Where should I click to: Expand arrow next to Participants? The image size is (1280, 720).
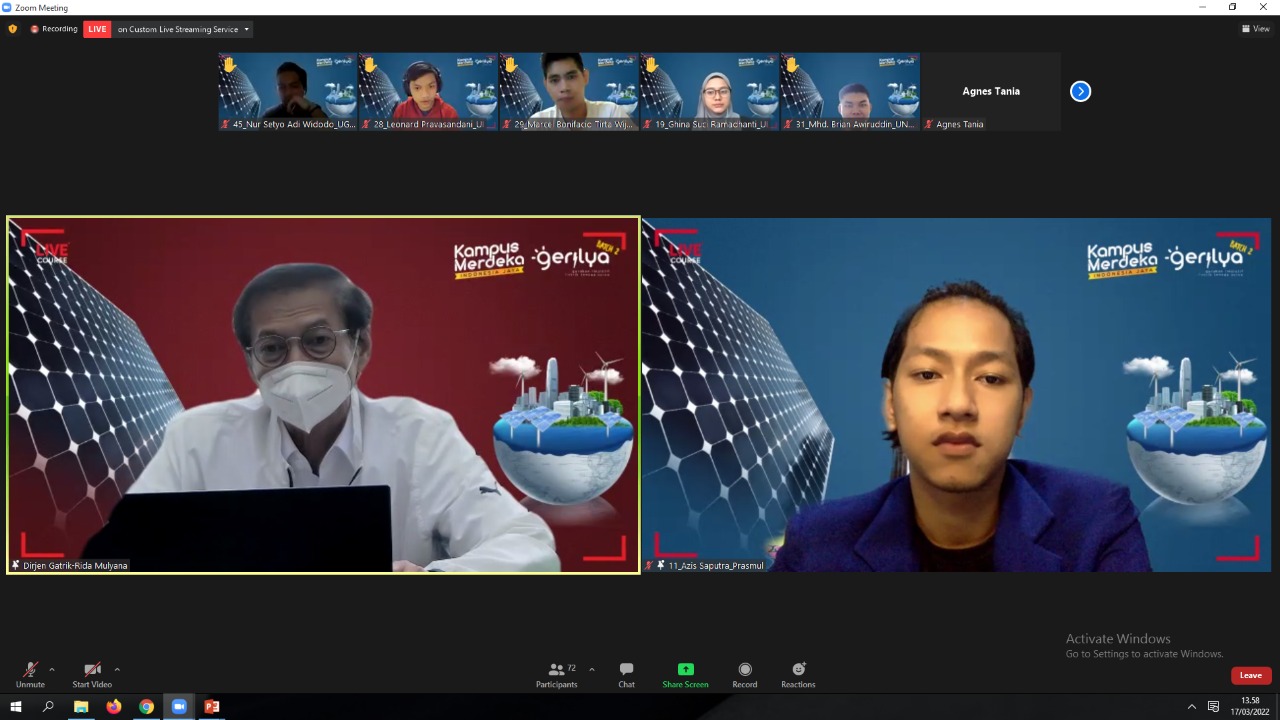pos(592,669)
